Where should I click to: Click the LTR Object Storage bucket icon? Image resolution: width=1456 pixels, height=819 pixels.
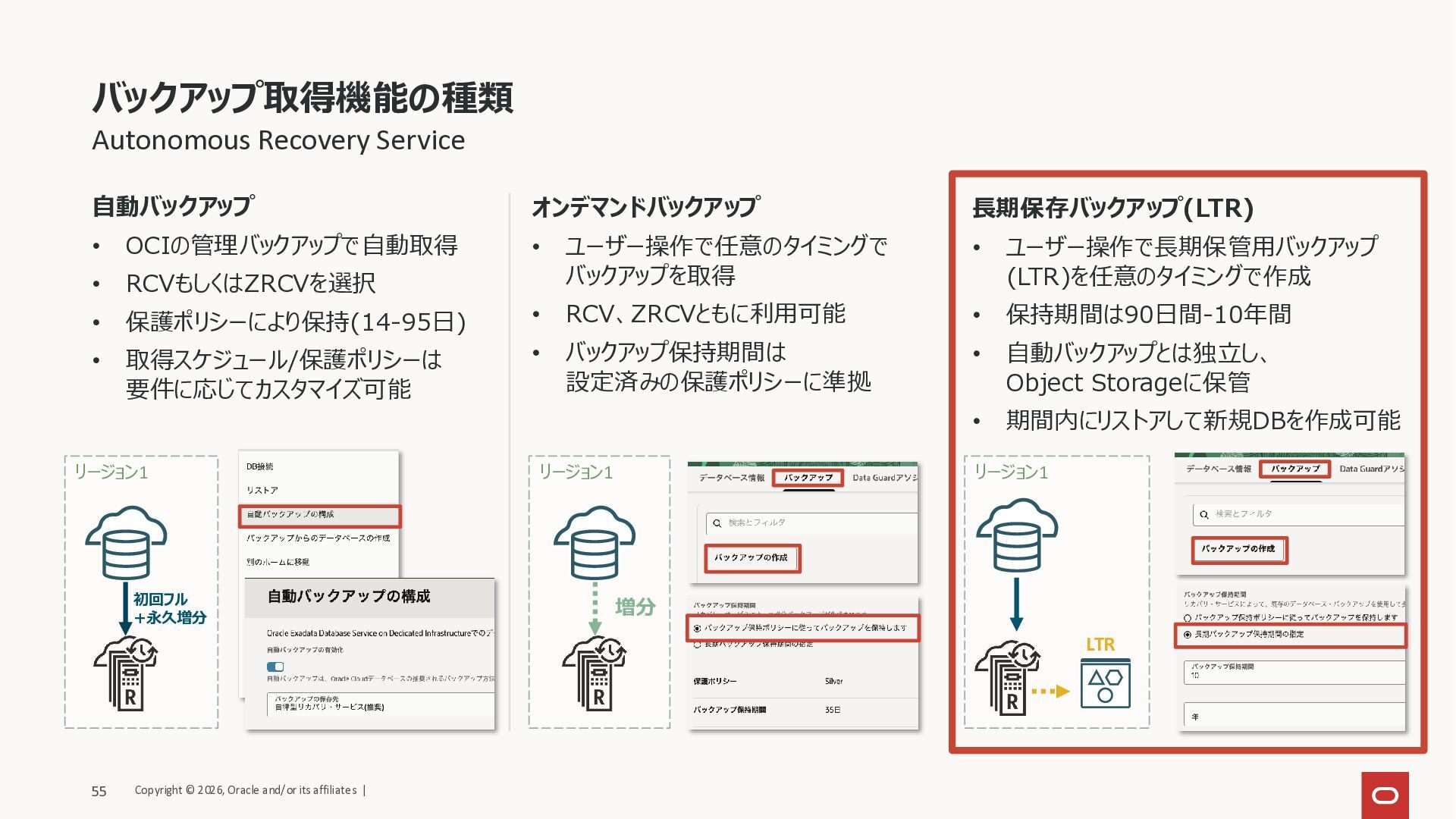coord(1105,684)
